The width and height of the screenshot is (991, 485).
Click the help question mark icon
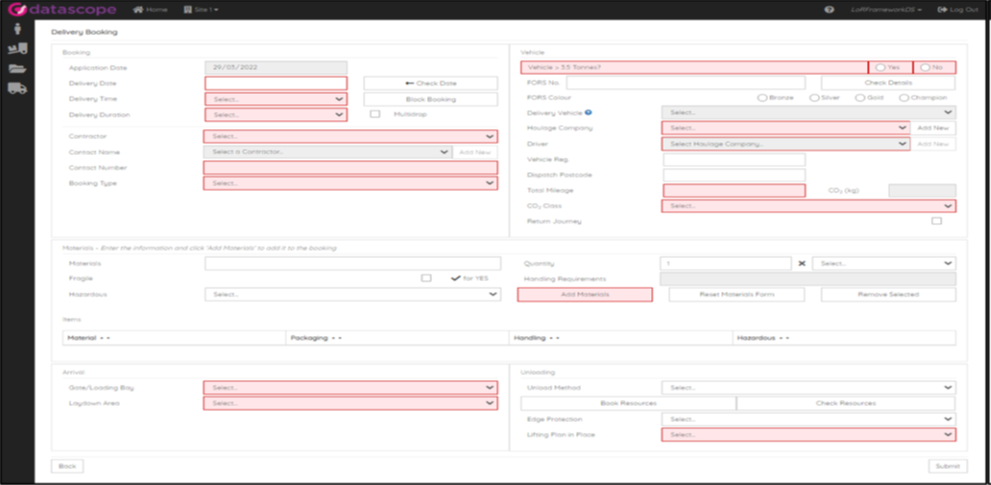pyautogui.click(x=829, y=10)
